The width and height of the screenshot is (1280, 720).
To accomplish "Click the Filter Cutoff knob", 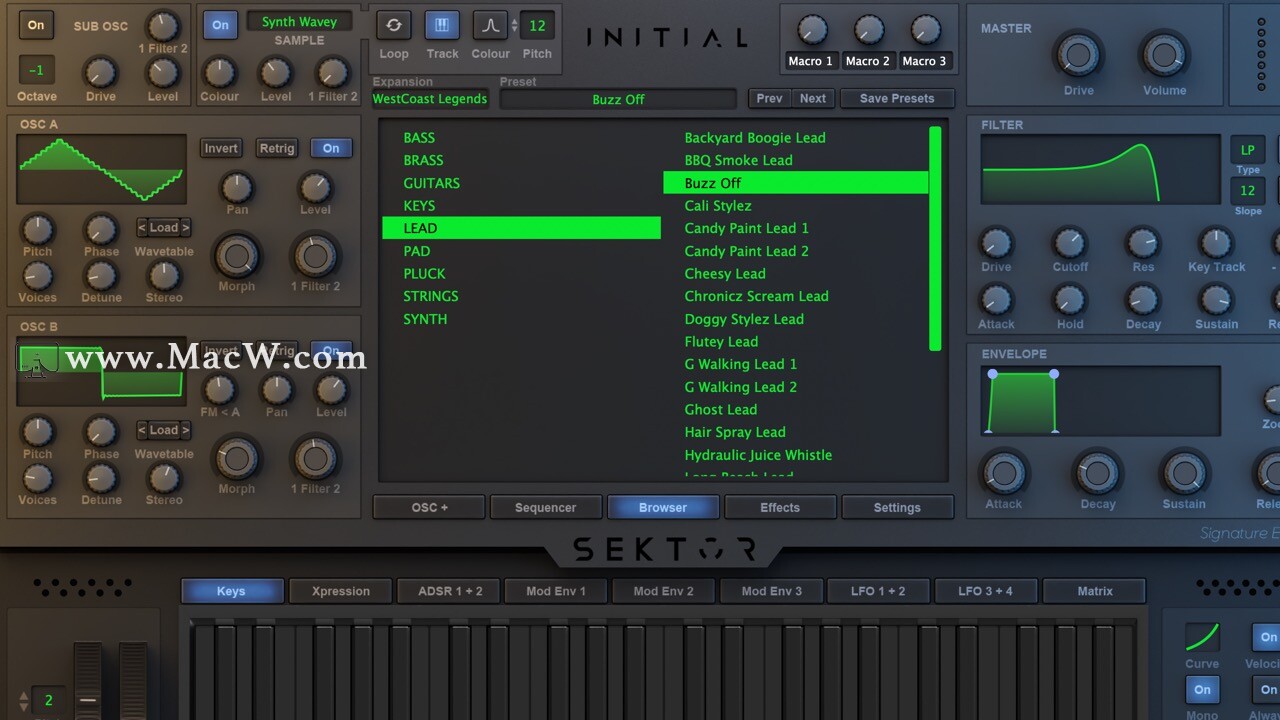I will point(1069,242).
